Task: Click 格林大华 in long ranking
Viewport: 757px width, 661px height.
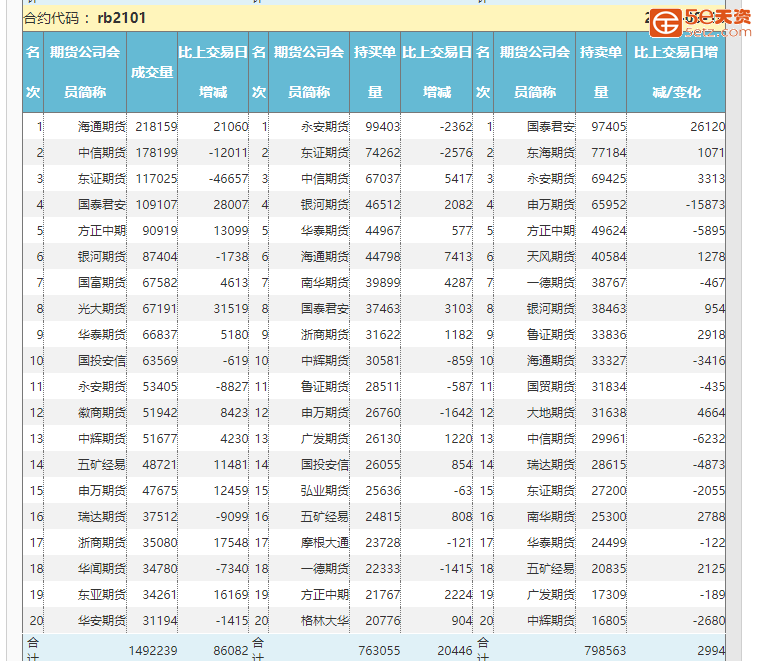Action: (325, 621)
